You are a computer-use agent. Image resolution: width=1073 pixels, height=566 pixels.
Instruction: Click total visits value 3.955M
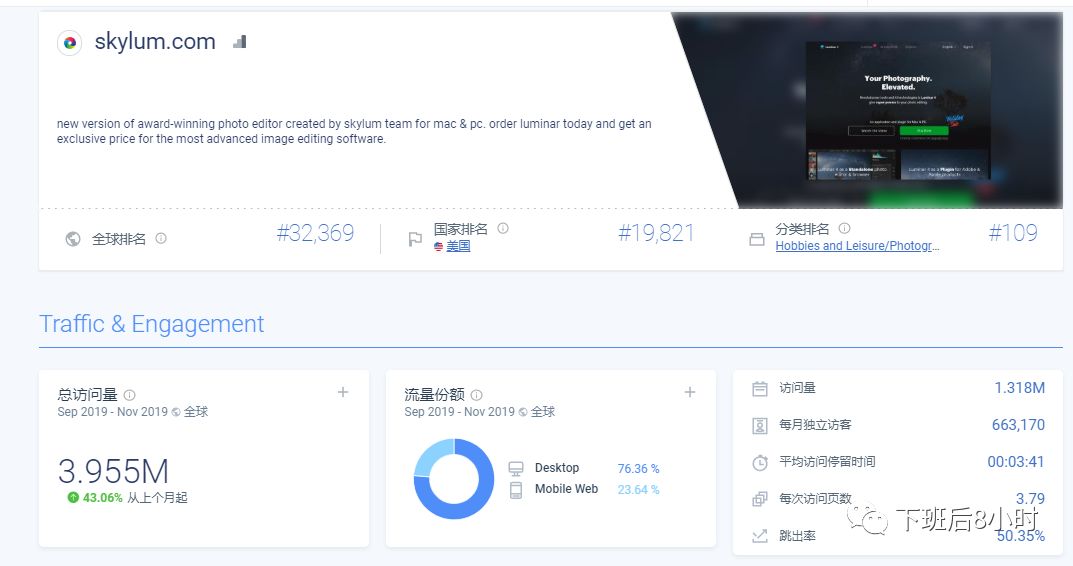tap(113, 471)
